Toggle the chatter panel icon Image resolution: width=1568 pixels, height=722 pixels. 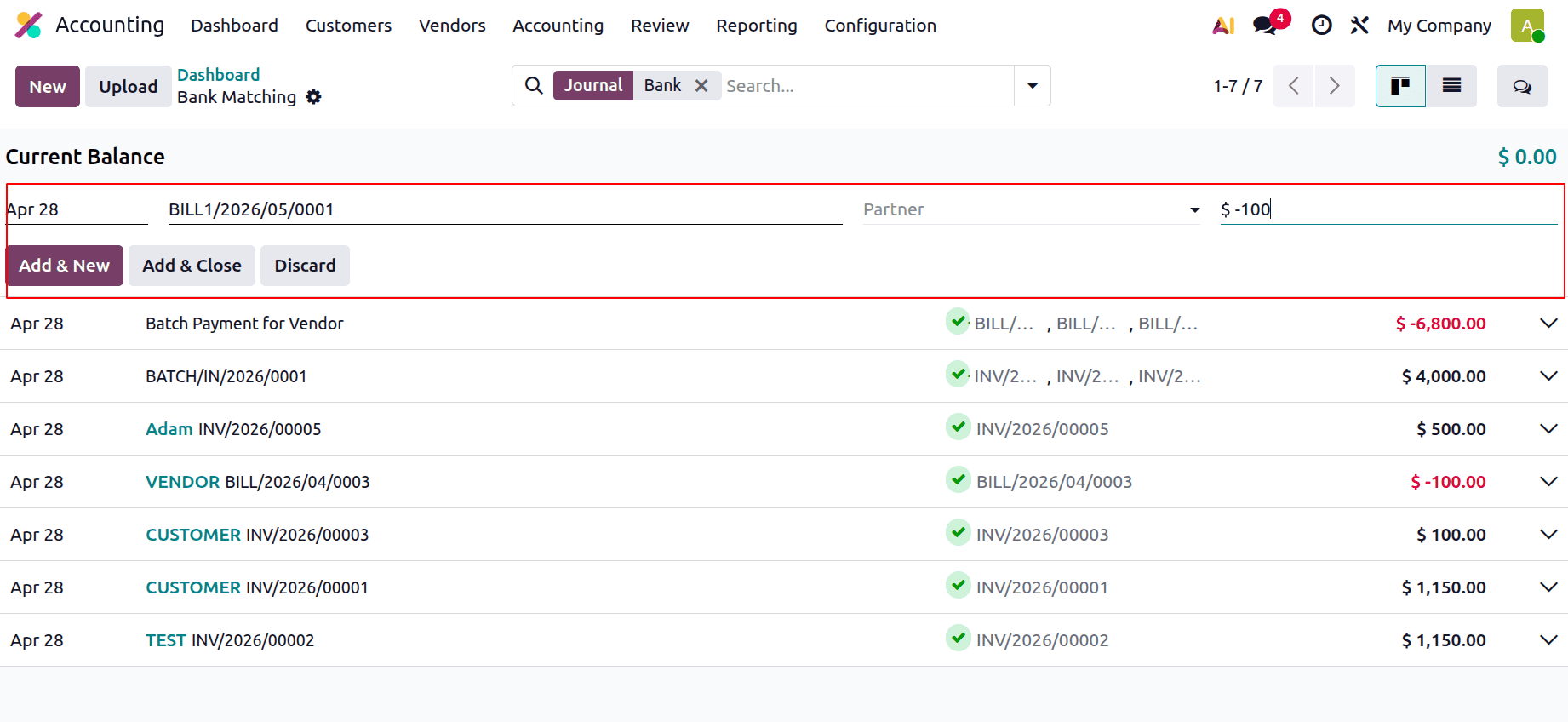[x=1522, y=86]
